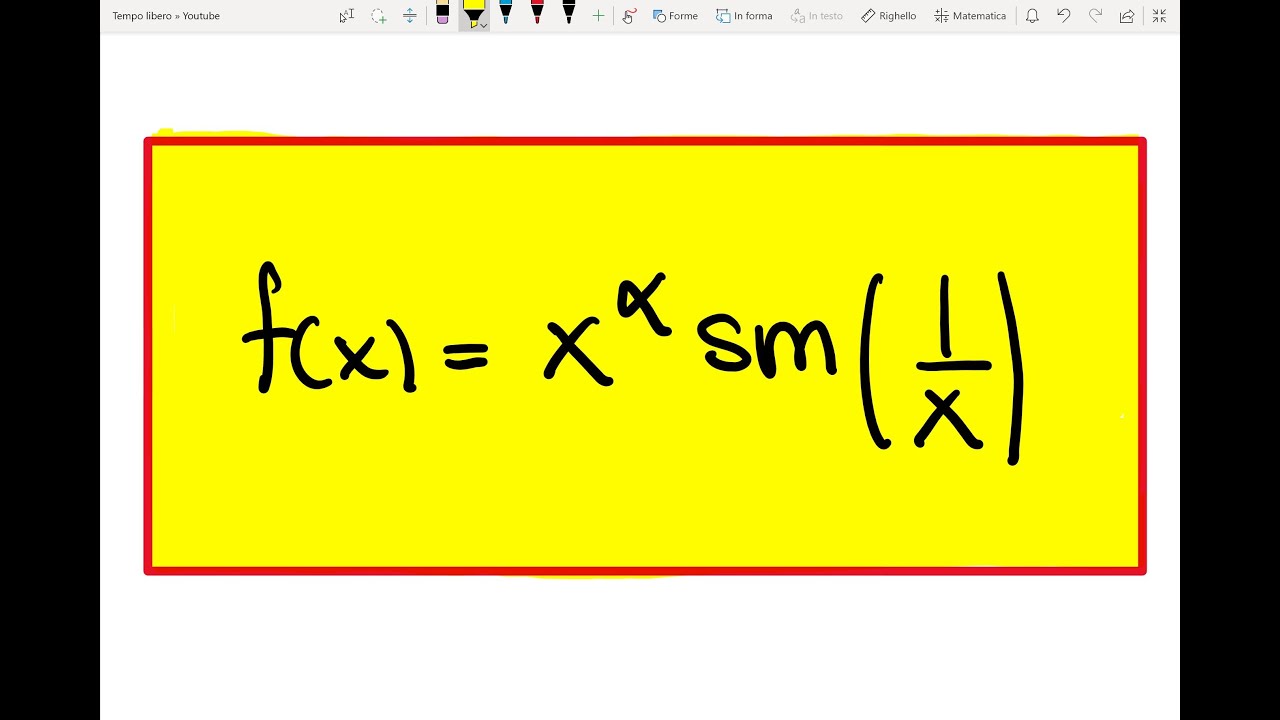Viewport: 1280px width, 720px height.
Task: Redo the last action
Action: coord(1095,16)
